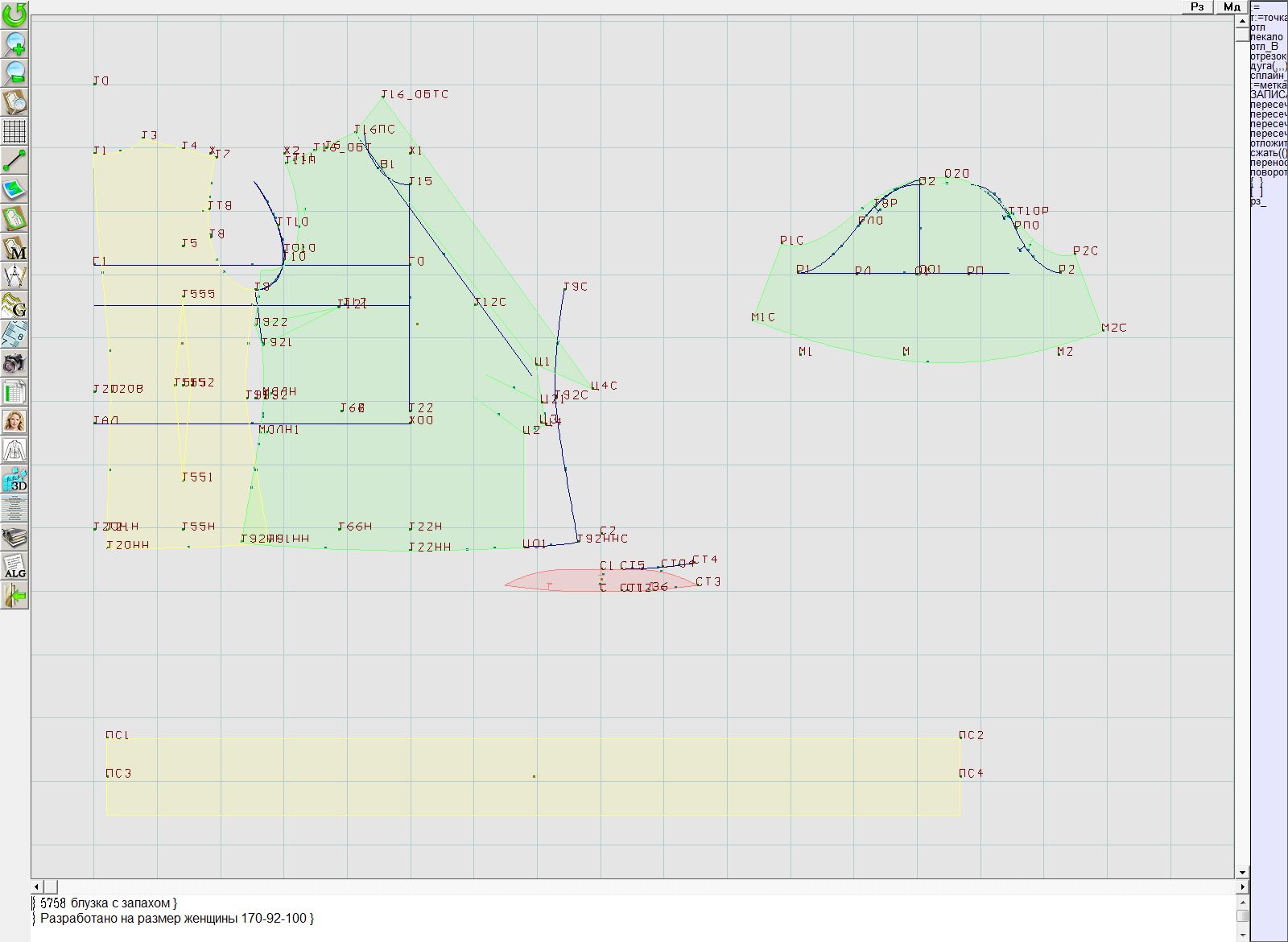Open the ALG algorithm document icon
The width and height of the screenshot is (1288, 942).
[14, 566]
